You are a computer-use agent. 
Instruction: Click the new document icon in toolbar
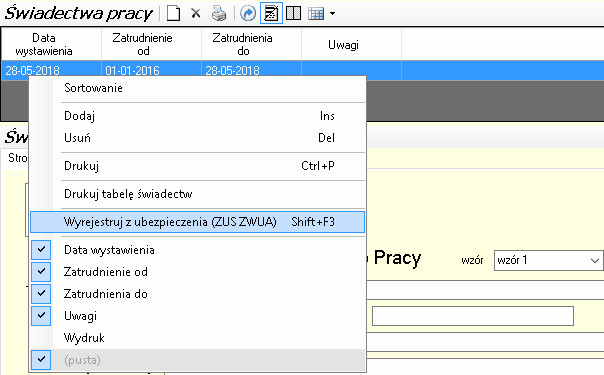[173, 13]
